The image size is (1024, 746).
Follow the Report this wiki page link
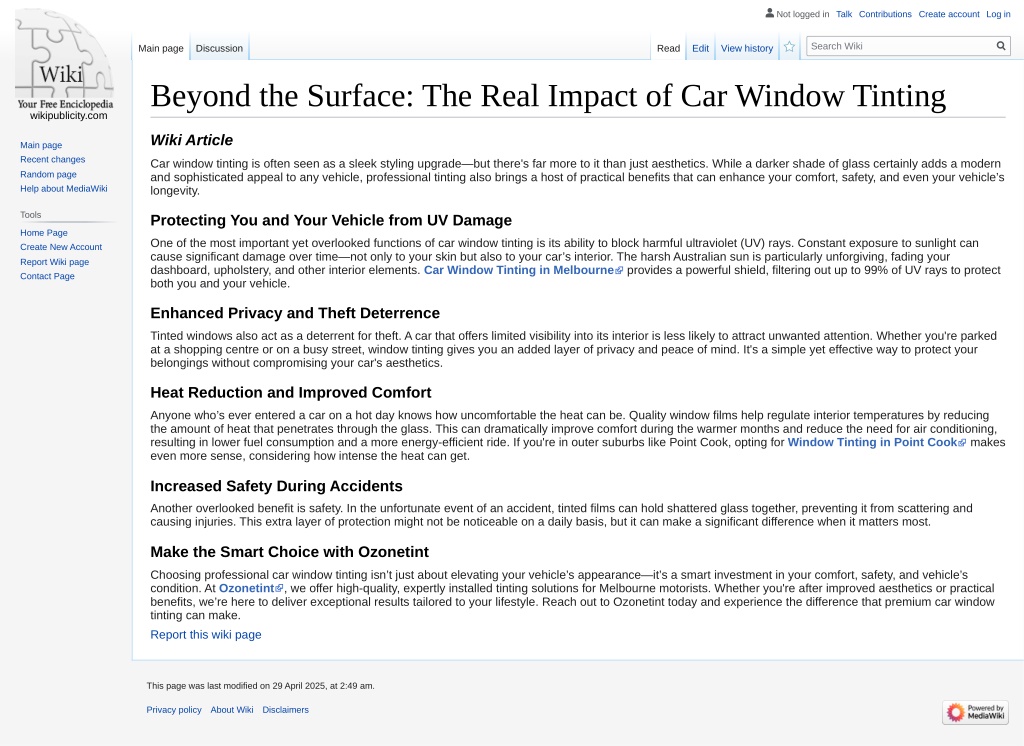tap(206, 635)
